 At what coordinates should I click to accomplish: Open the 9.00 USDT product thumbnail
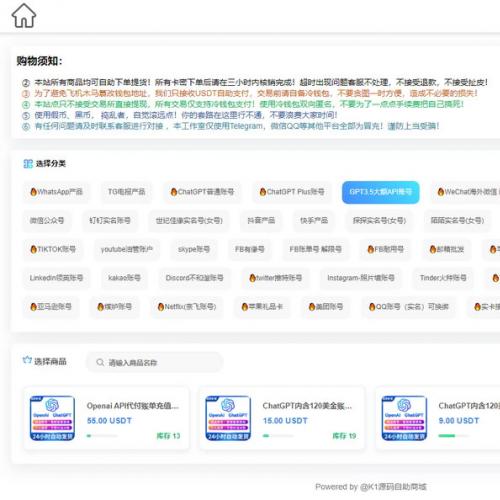point(404,418)
